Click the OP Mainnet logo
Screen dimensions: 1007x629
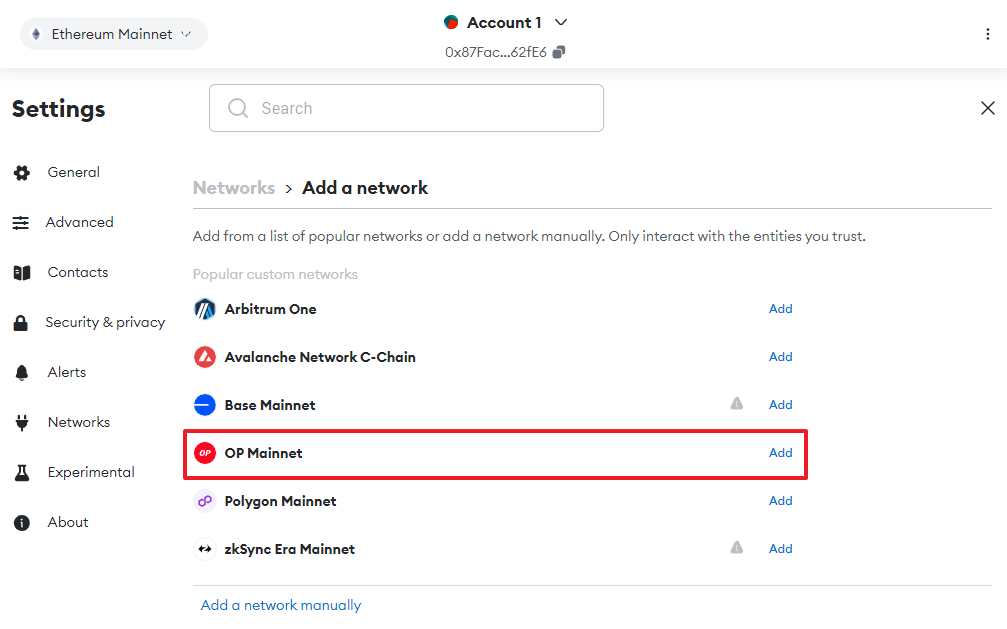click(x=205, y=452)
